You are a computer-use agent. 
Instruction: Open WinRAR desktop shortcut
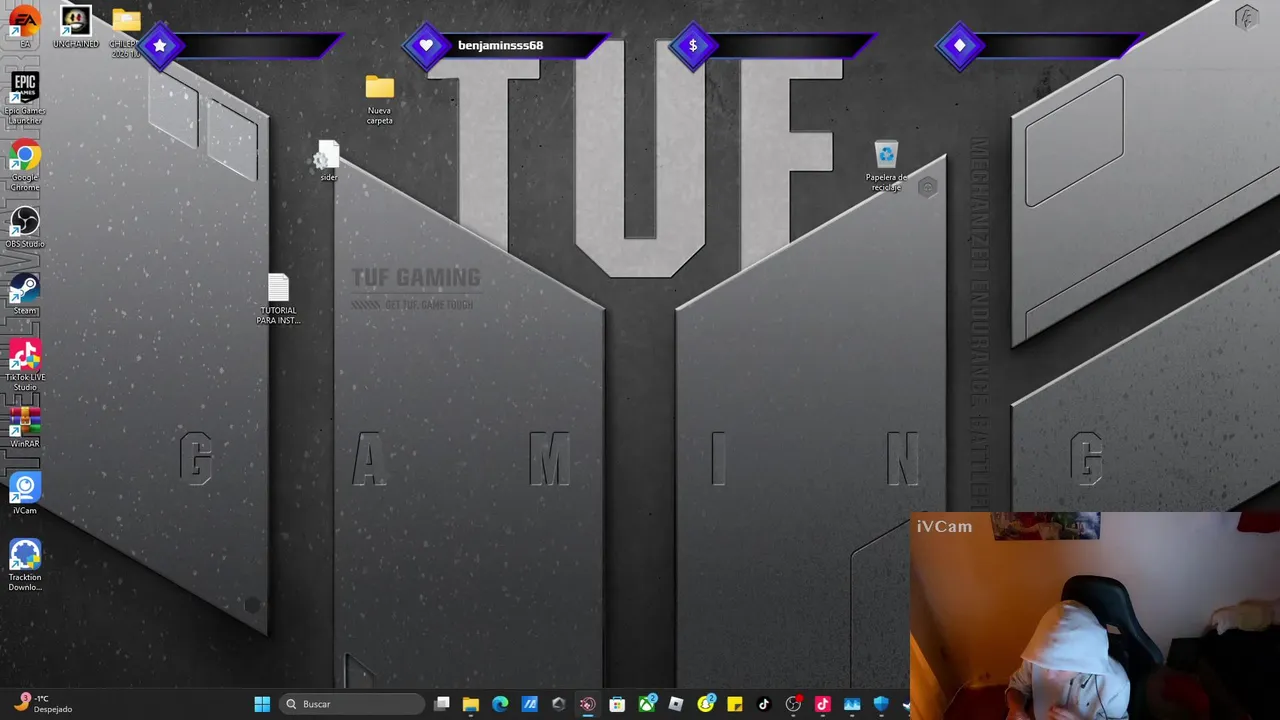click(25, 427)
